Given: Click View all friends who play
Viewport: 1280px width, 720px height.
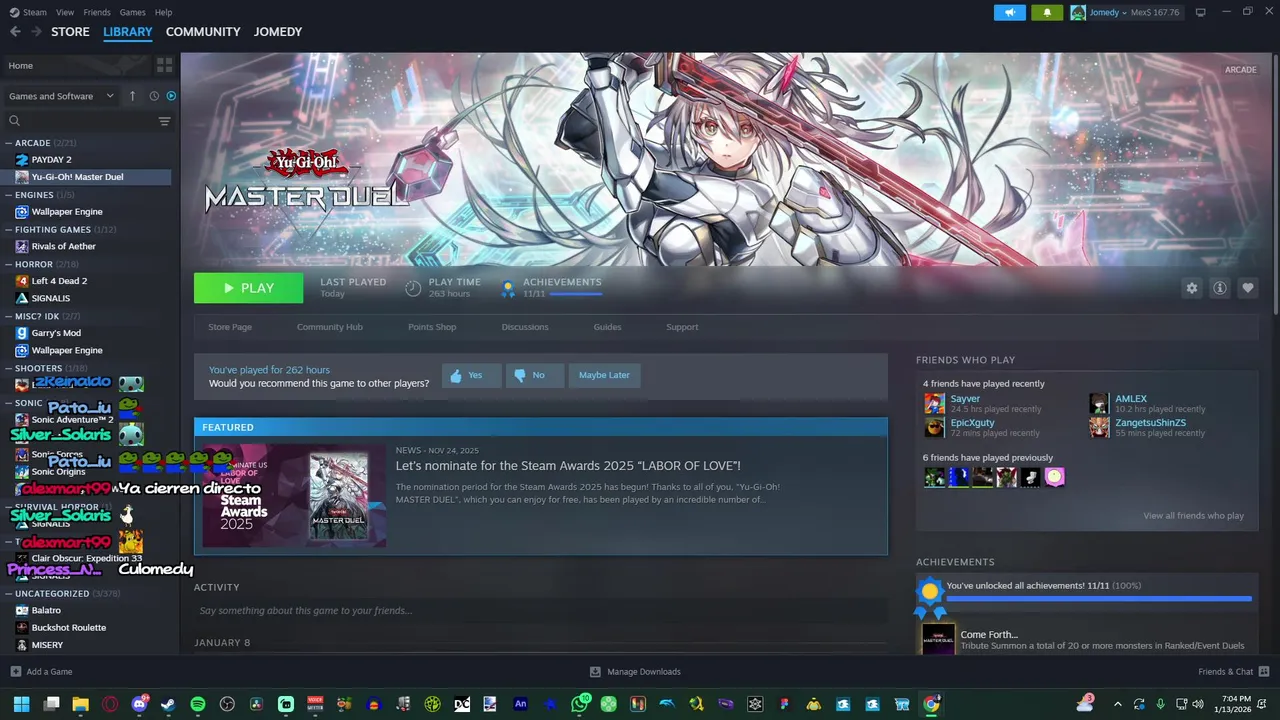Looking at the screenshot, I should pyautogui.click(x=1193, y=516).
